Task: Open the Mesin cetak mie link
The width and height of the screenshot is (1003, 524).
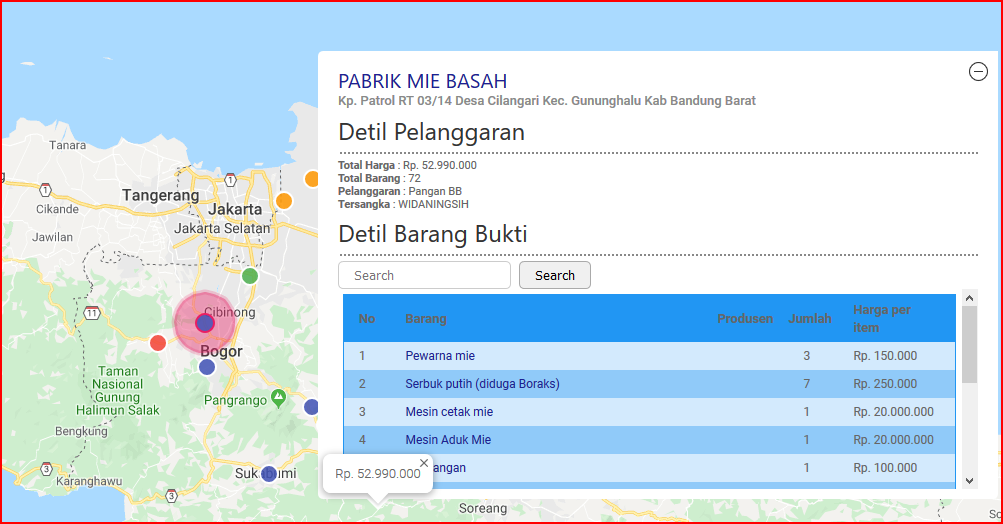Action: click(449, 412)
